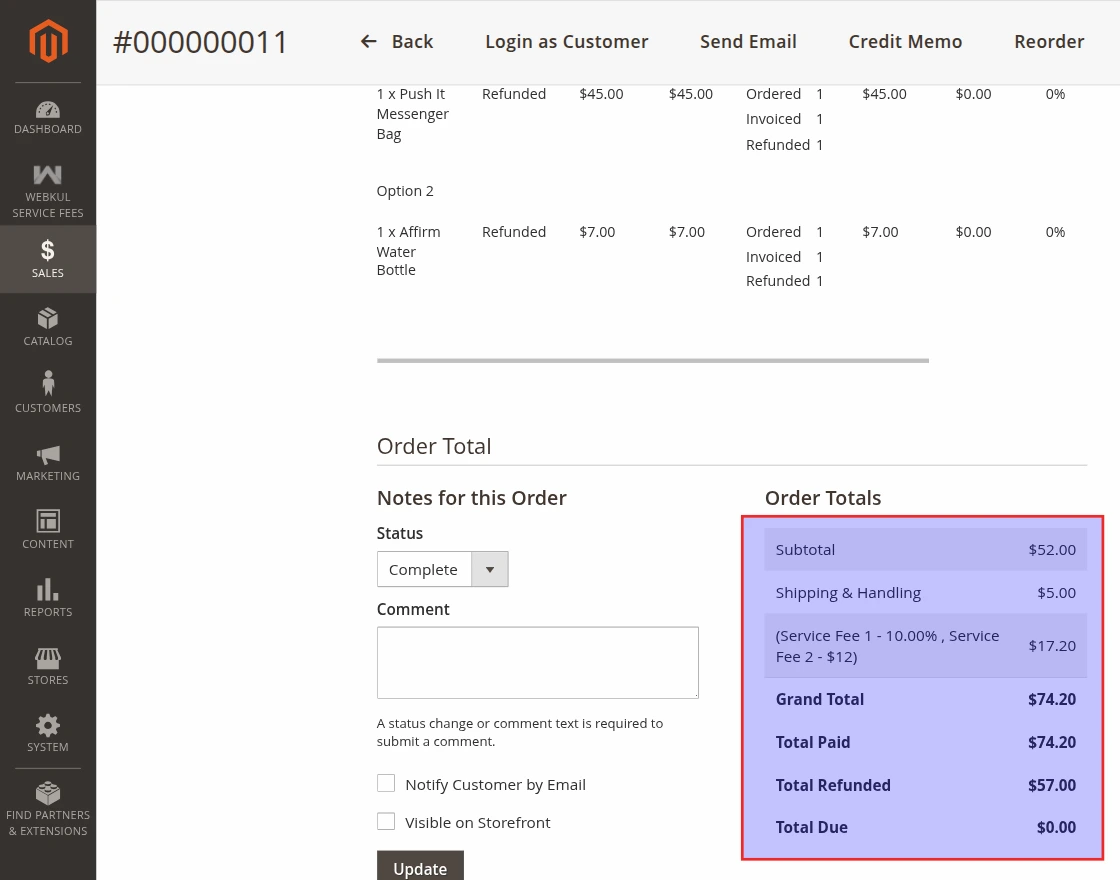Open the Stores section
Screen dimensions: 1120x880
[47, 665]
